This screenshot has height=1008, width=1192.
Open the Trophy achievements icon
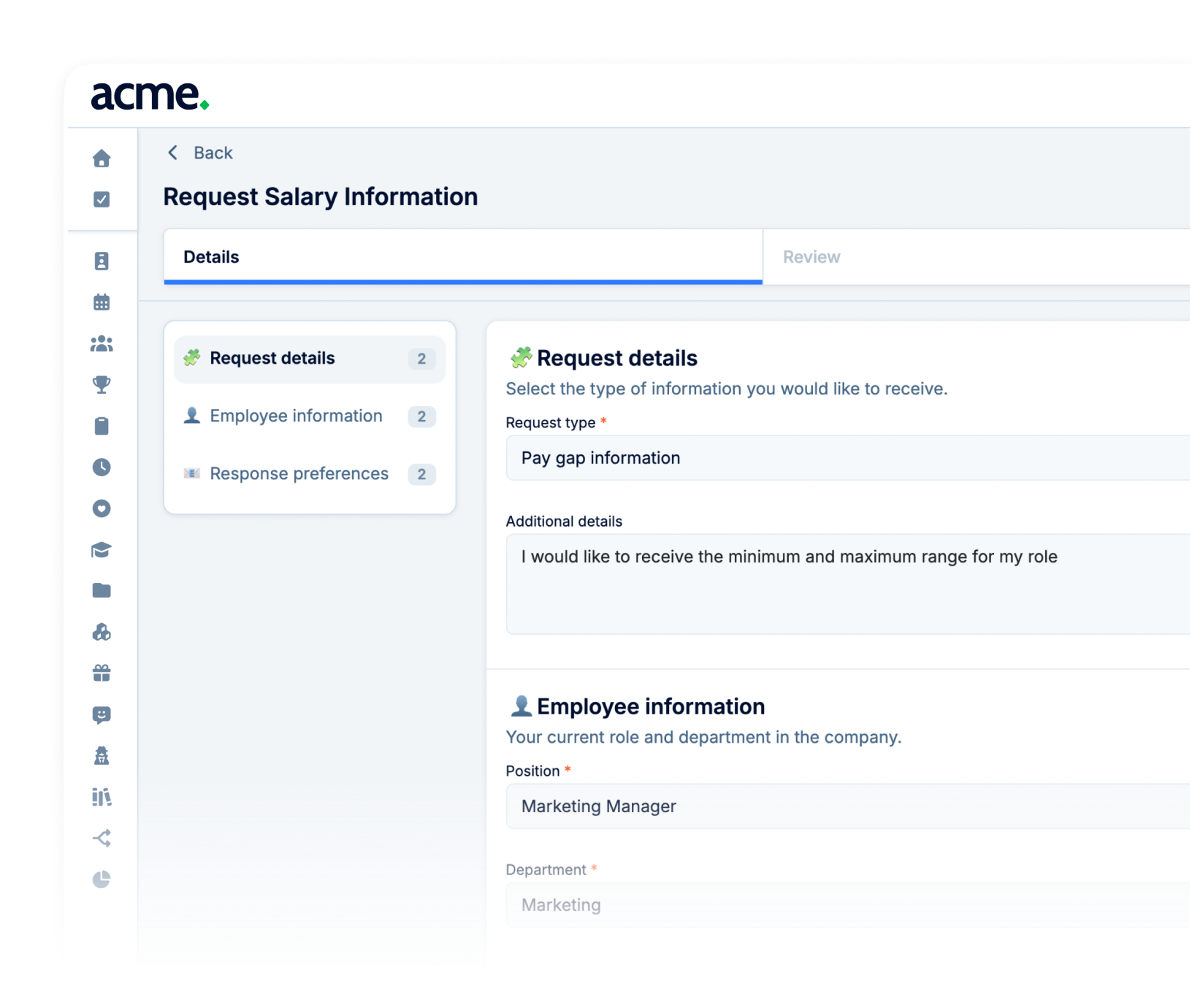tap(102, 385)
